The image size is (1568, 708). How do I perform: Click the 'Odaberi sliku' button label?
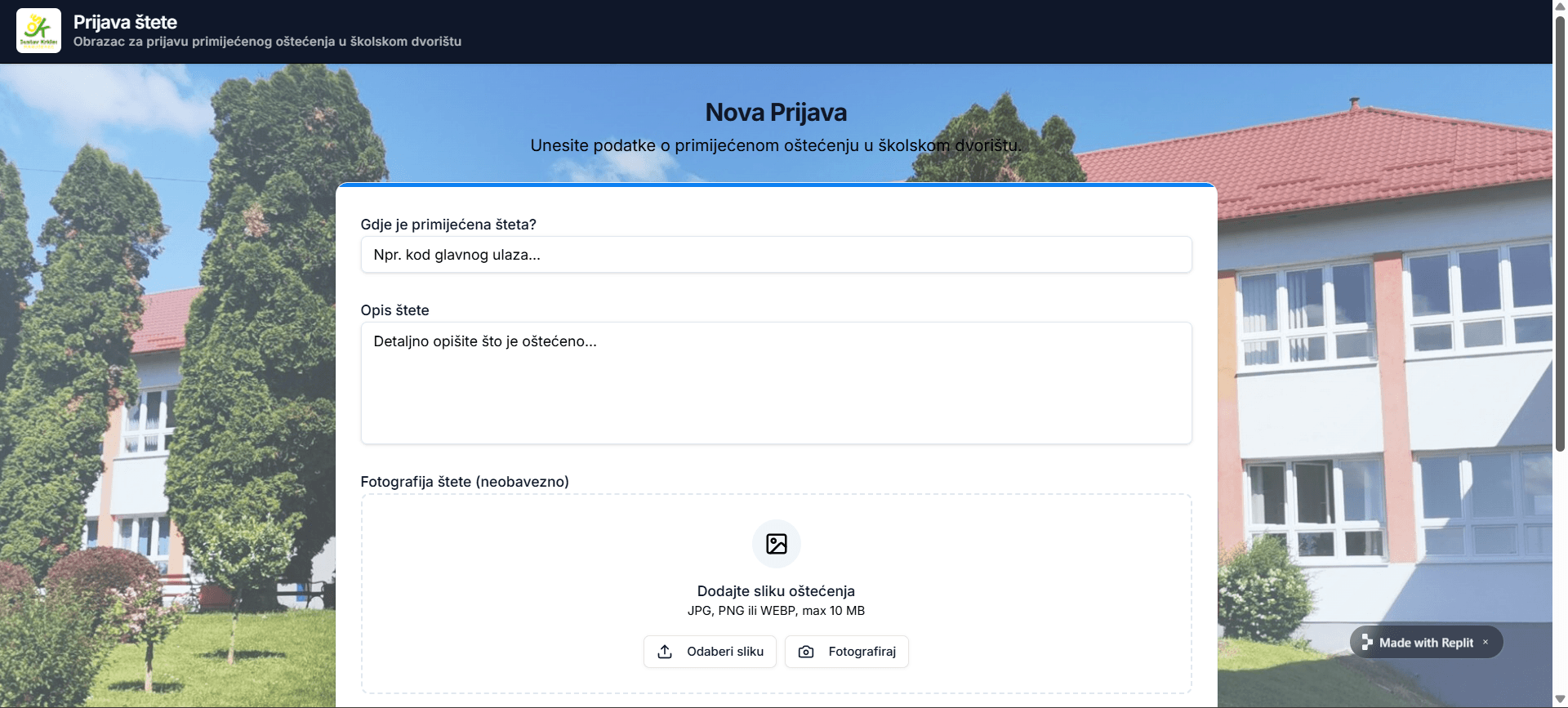pos(724,652)
